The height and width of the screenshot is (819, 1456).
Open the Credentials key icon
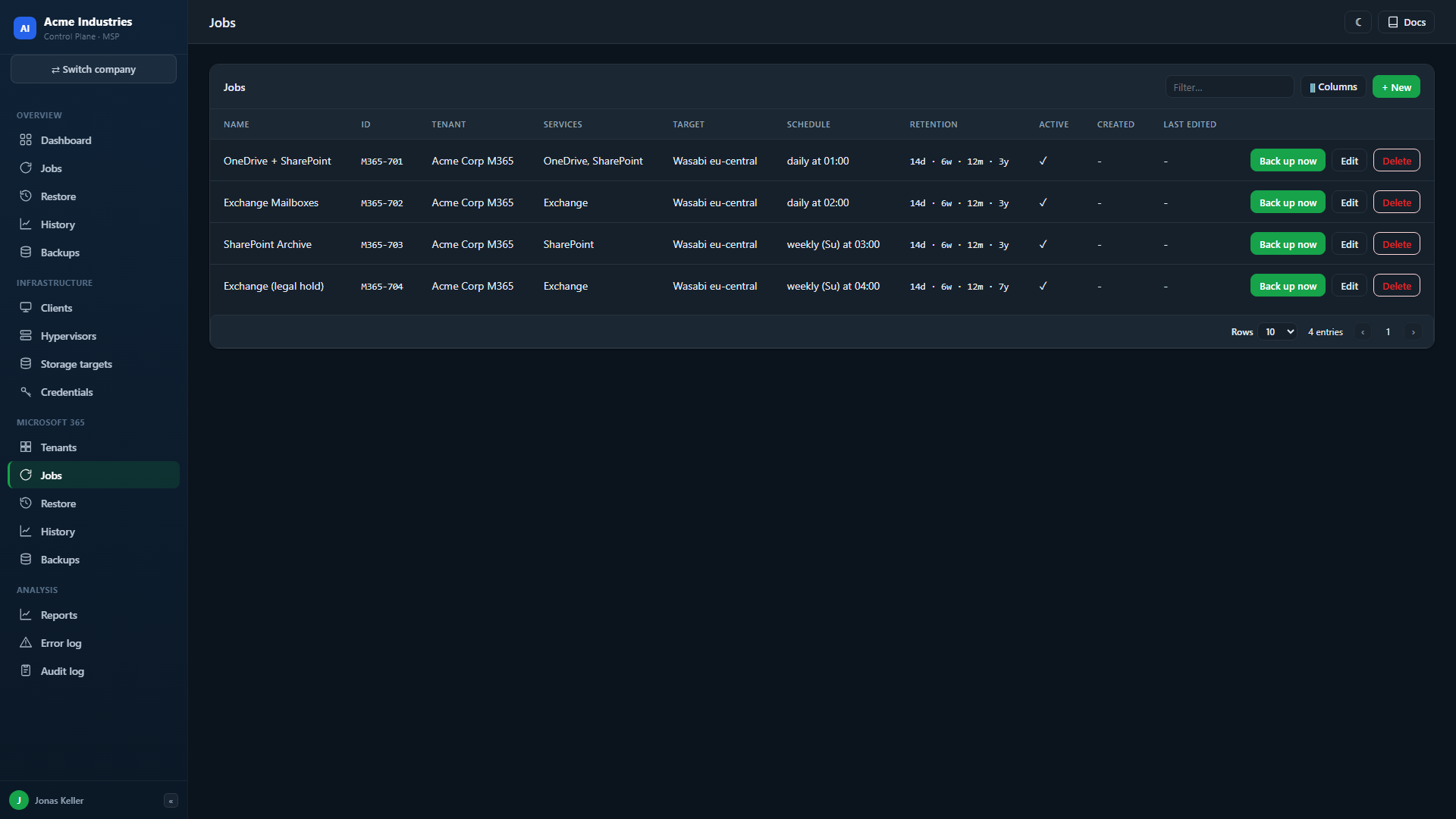pos(26,392)
